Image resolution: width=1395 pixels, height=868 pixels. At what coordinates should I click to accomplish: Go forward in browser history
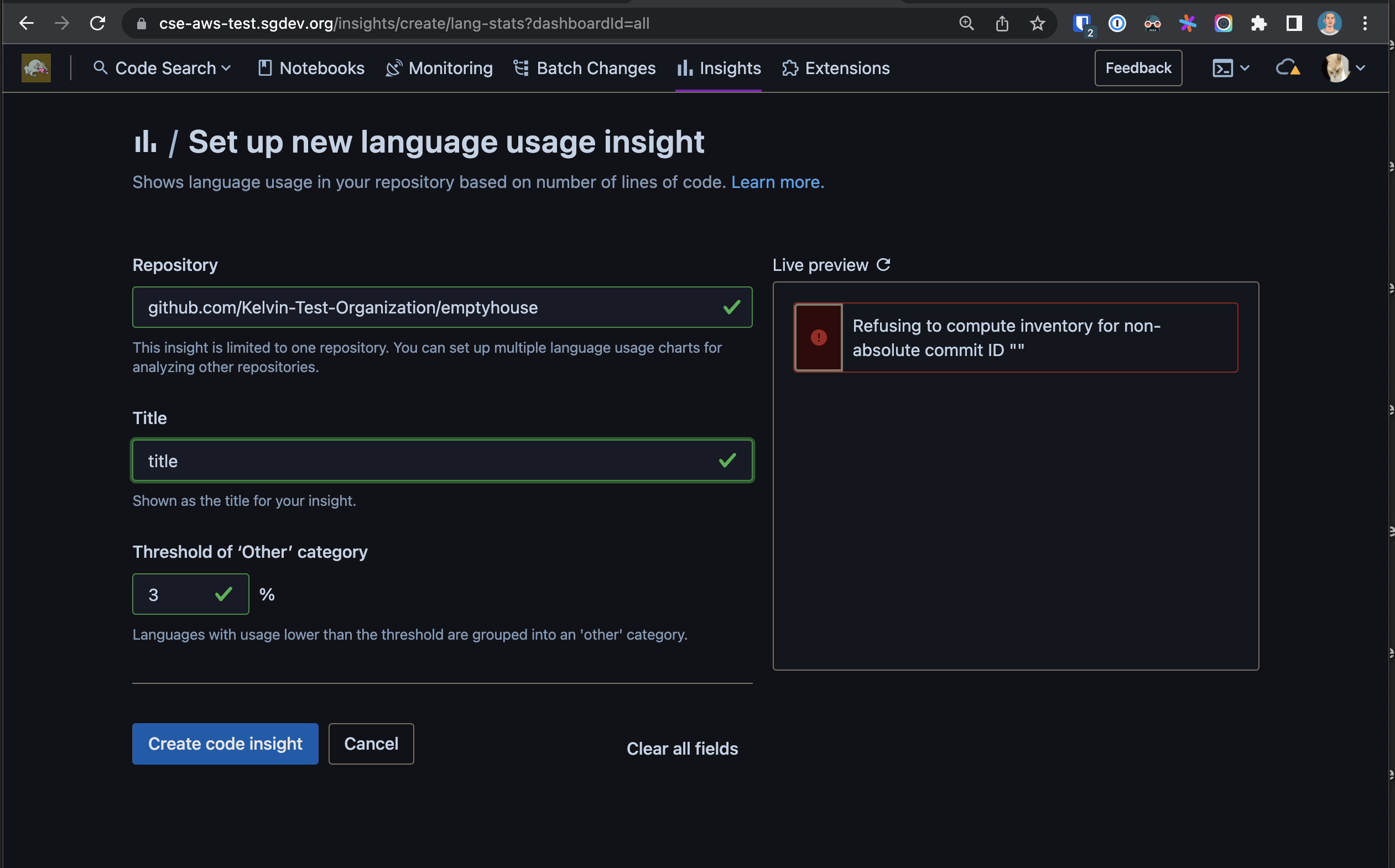point(61,24)
